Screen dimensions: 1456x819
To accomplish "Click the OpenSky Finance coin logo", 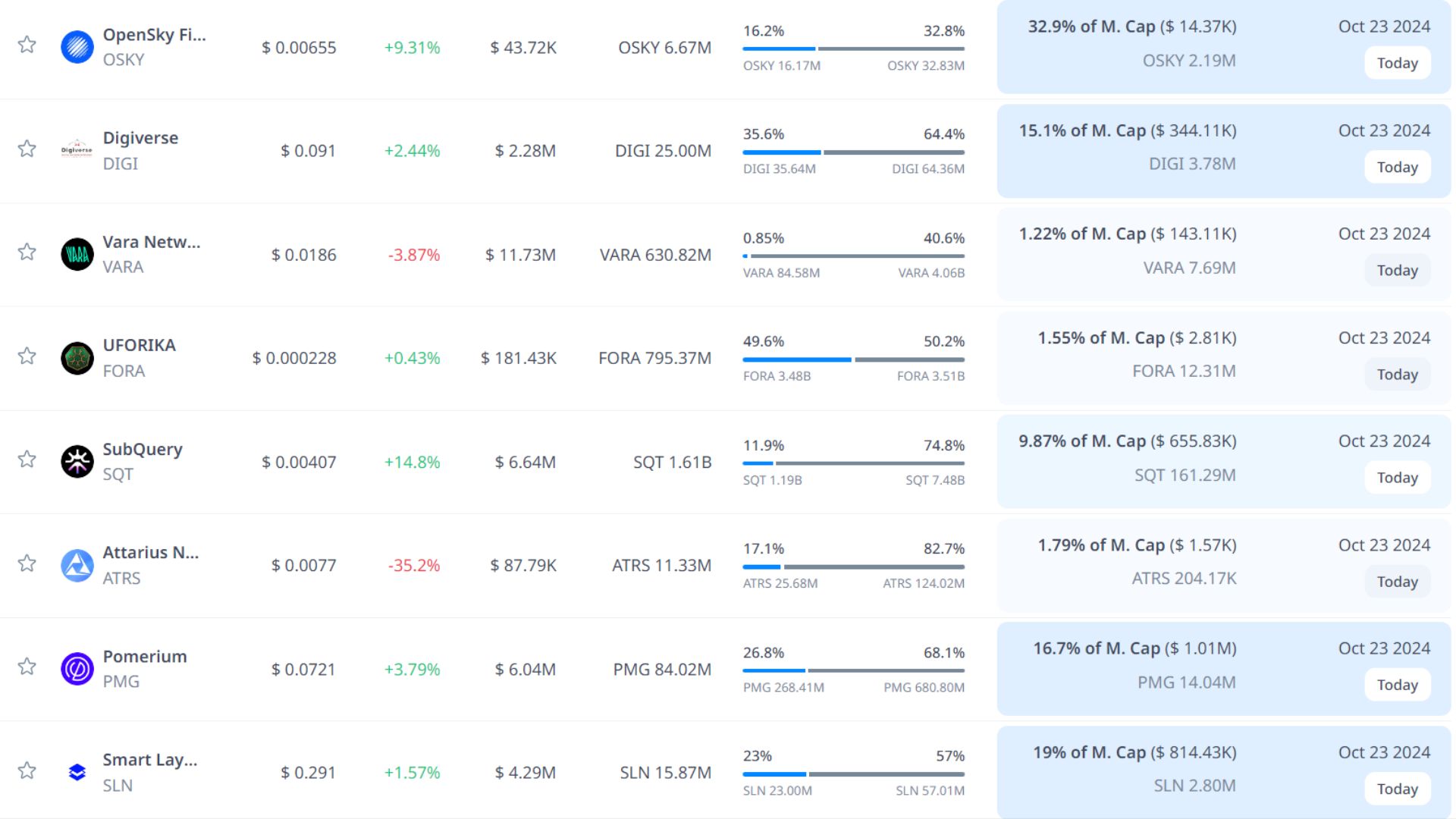I will tap(77, 47).
